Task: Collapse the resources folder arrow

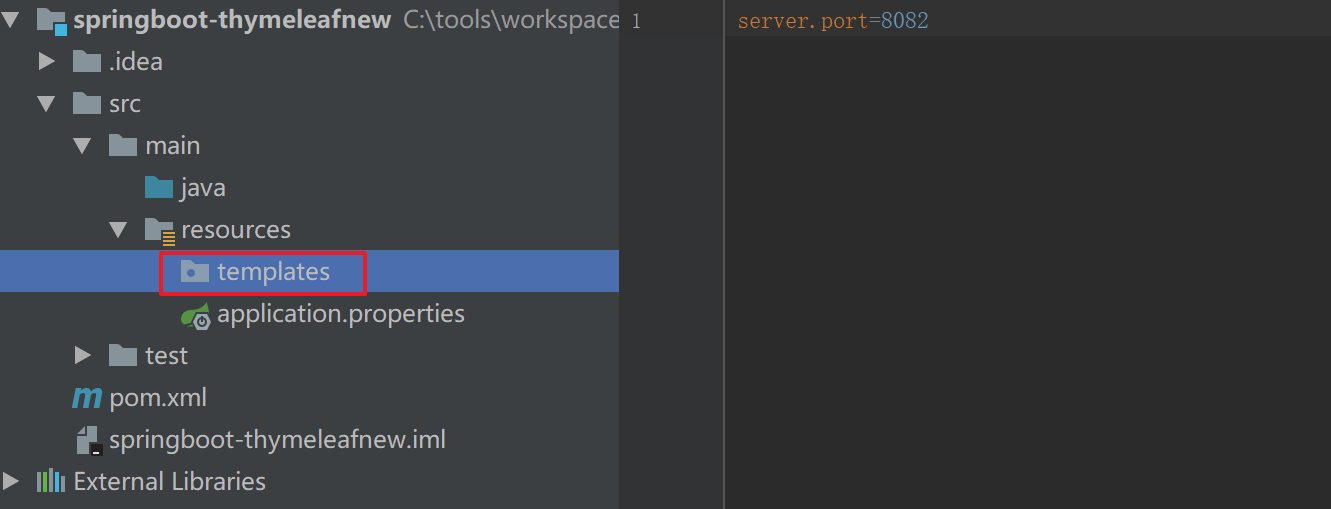Action: 119,230
